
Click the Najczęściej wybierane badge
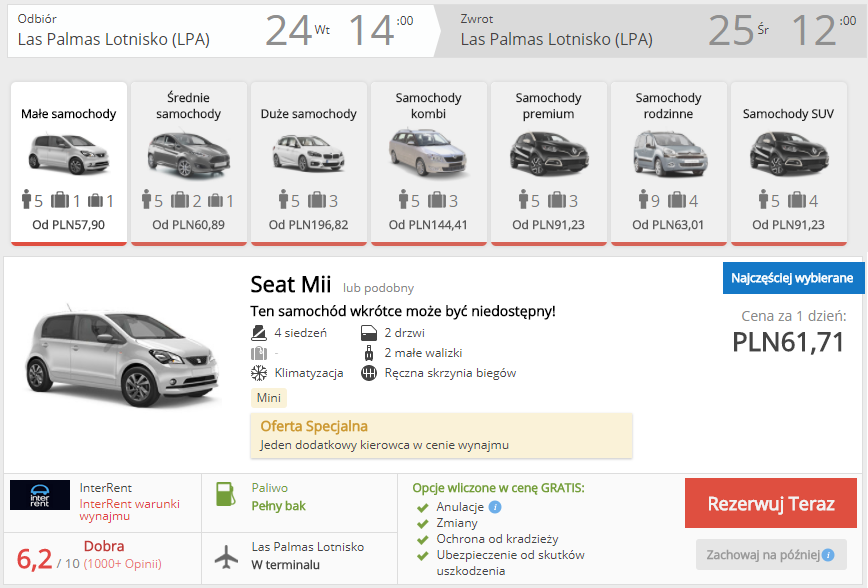pos(793,278)
